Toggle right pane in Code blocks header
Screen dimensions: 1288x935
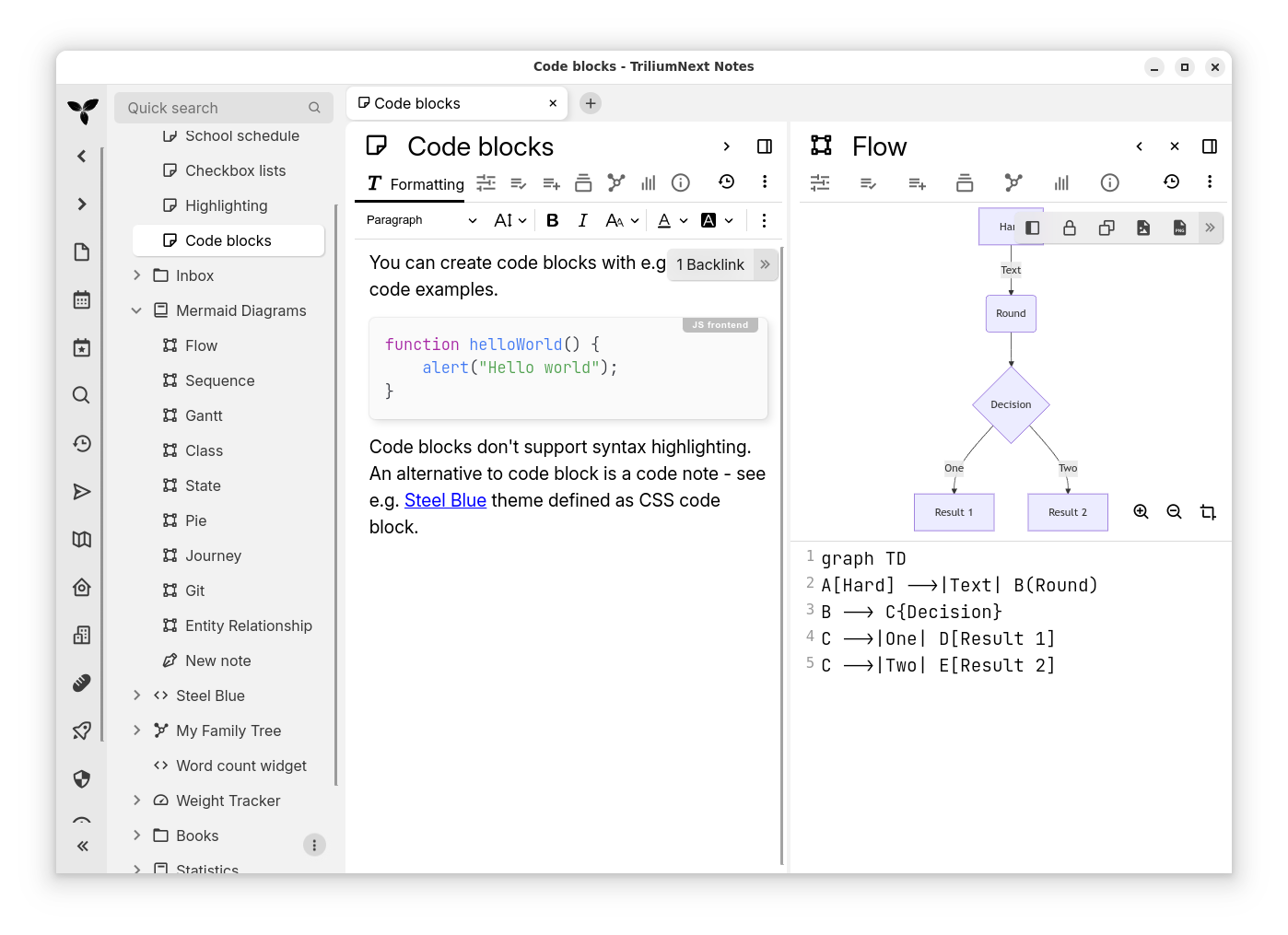coord(765,146)
